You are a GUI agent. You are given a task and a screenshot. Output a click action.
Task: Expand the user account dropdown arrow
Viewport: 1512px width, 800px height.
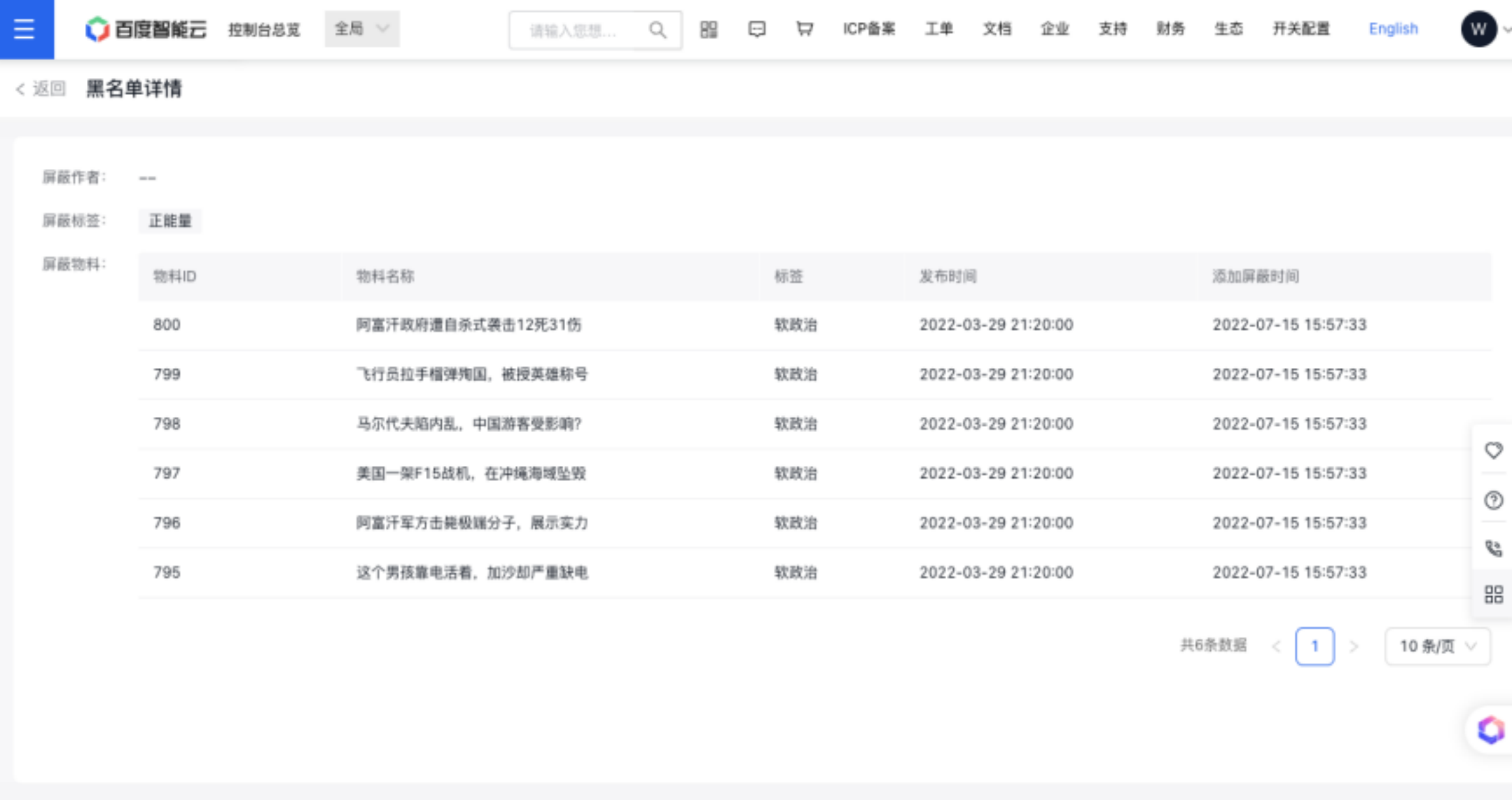[1507, 29]
